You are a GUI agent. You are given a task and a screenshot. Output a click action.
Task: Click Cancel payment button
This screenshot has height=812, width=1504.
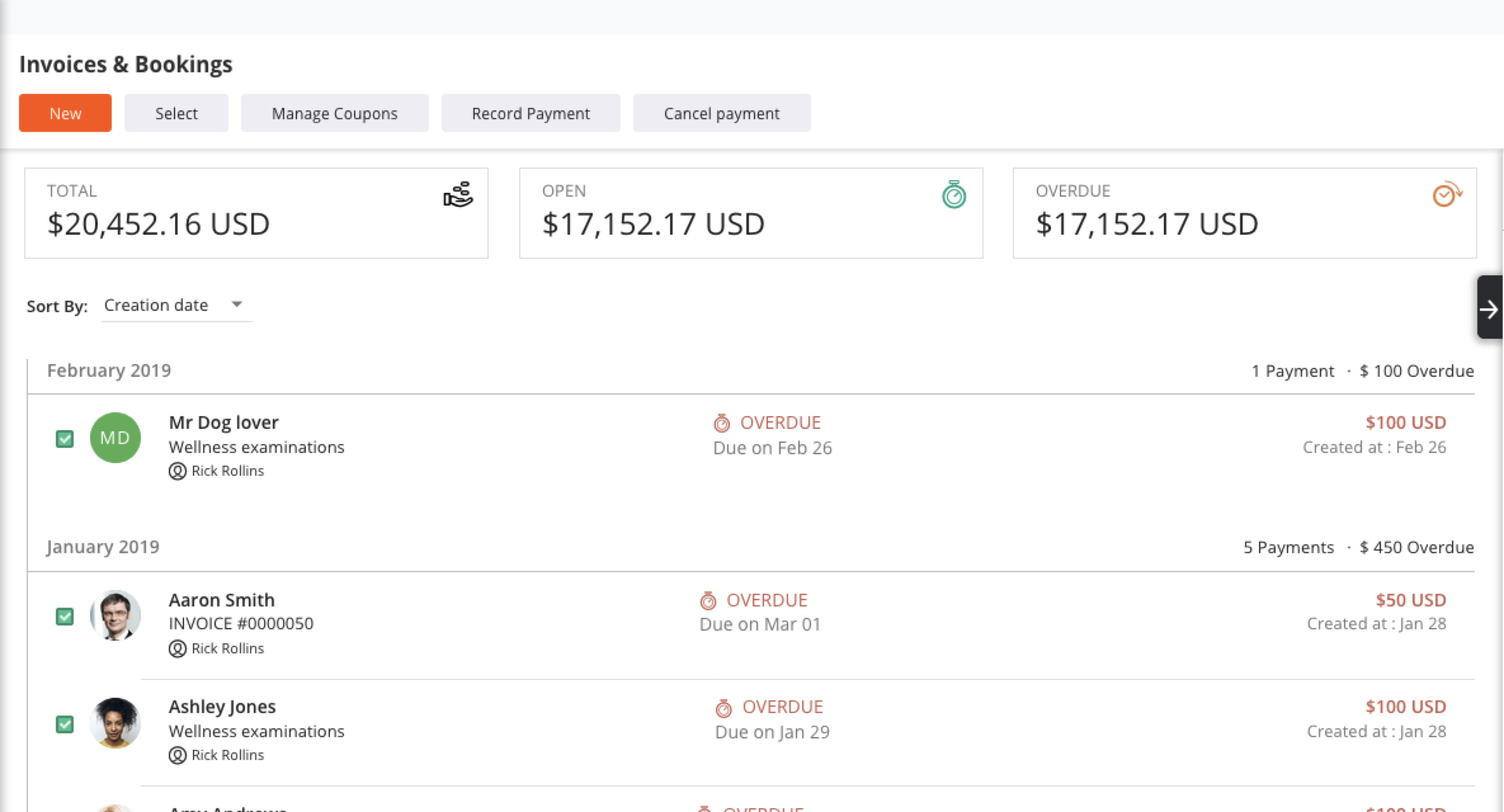click(x=722, y=113)
